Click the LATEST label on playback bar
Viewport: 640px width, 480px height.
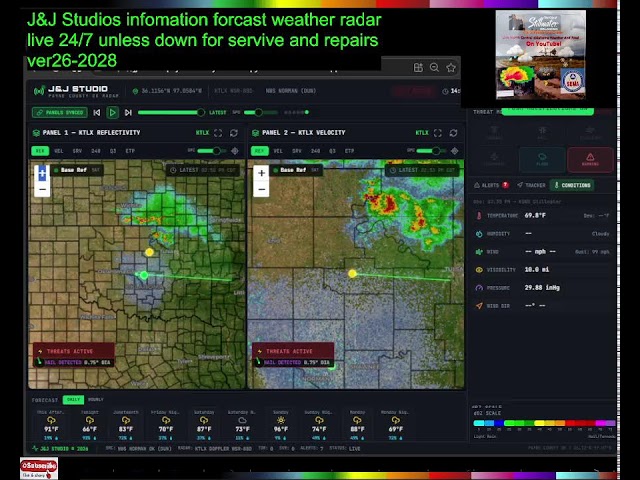218,112
